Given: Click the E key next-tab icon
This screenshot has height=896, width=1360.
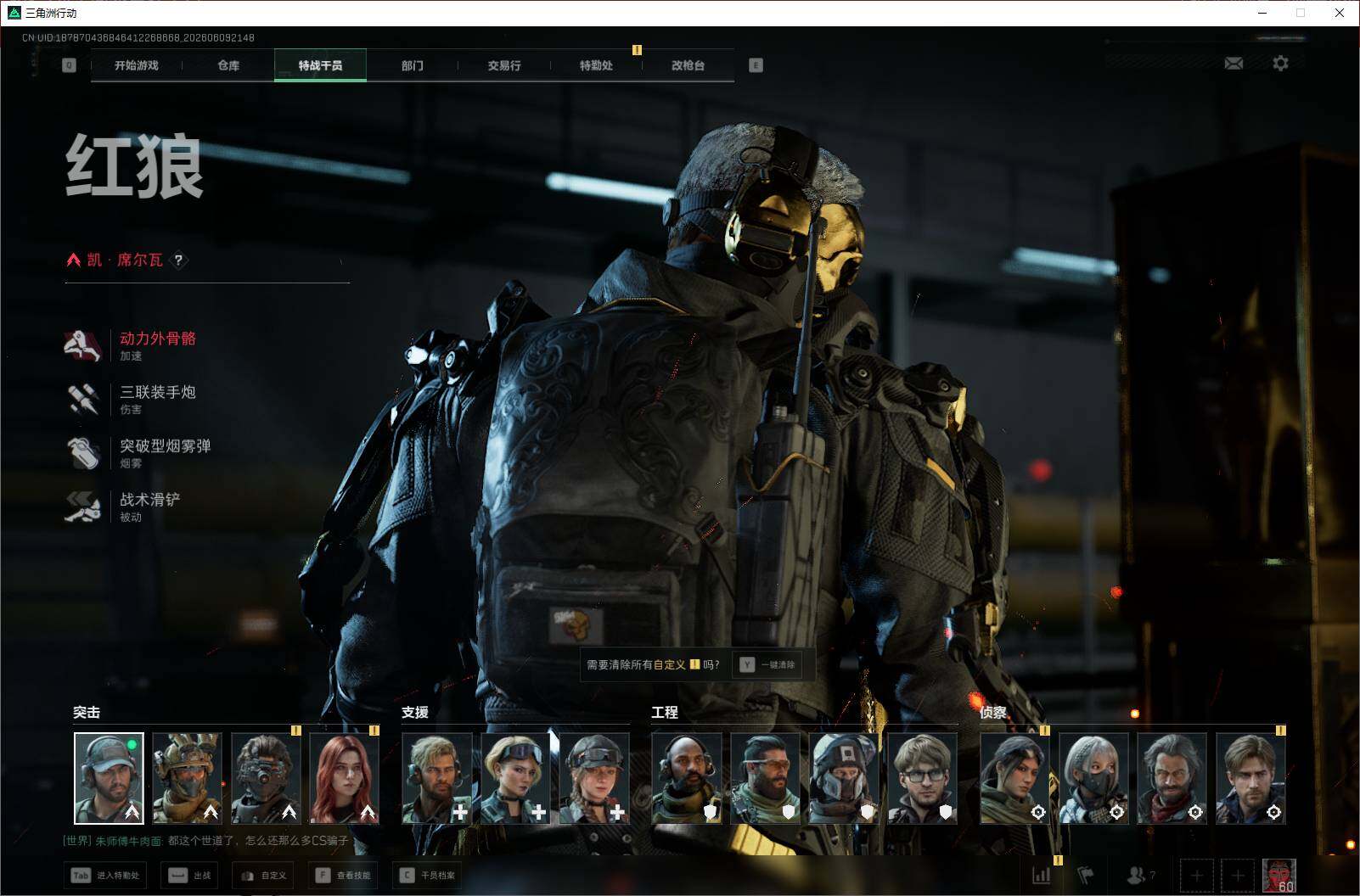Looking at the screenshot, I should tap(756, 65).
